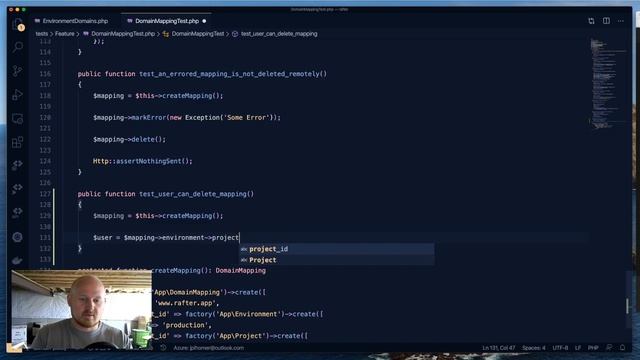Image resolution: width=640 pixels, height=360 pixels.
Task: Open the Search view in the activity bar
Action: pyautogui.click(x=17, y=47)
